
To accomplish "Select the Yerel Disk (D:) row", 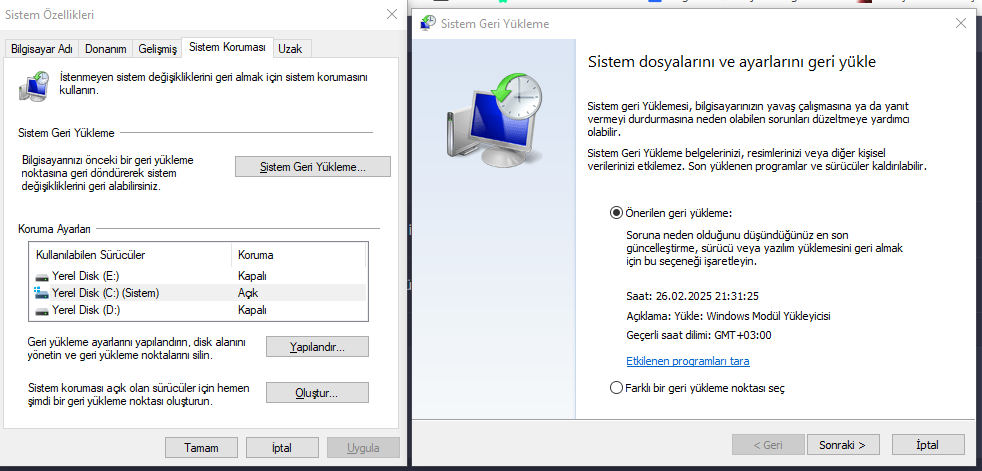I will (197, 310).
